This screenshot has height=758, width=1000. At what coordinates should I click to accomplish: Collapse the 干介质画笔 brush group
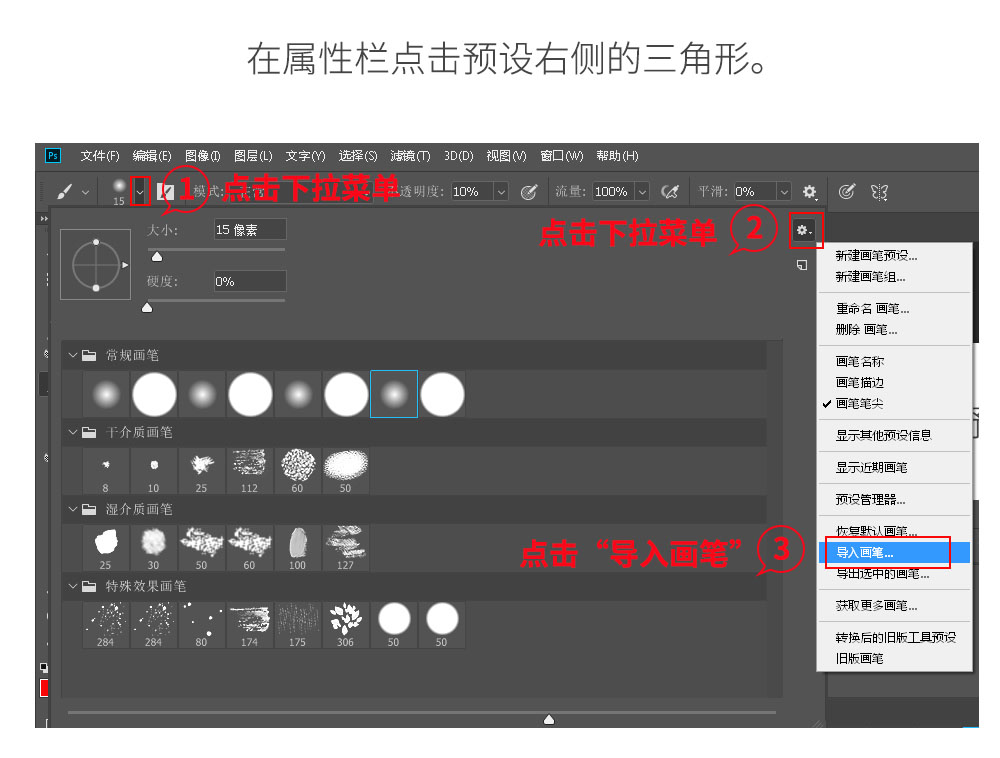(x=73, y=432)
